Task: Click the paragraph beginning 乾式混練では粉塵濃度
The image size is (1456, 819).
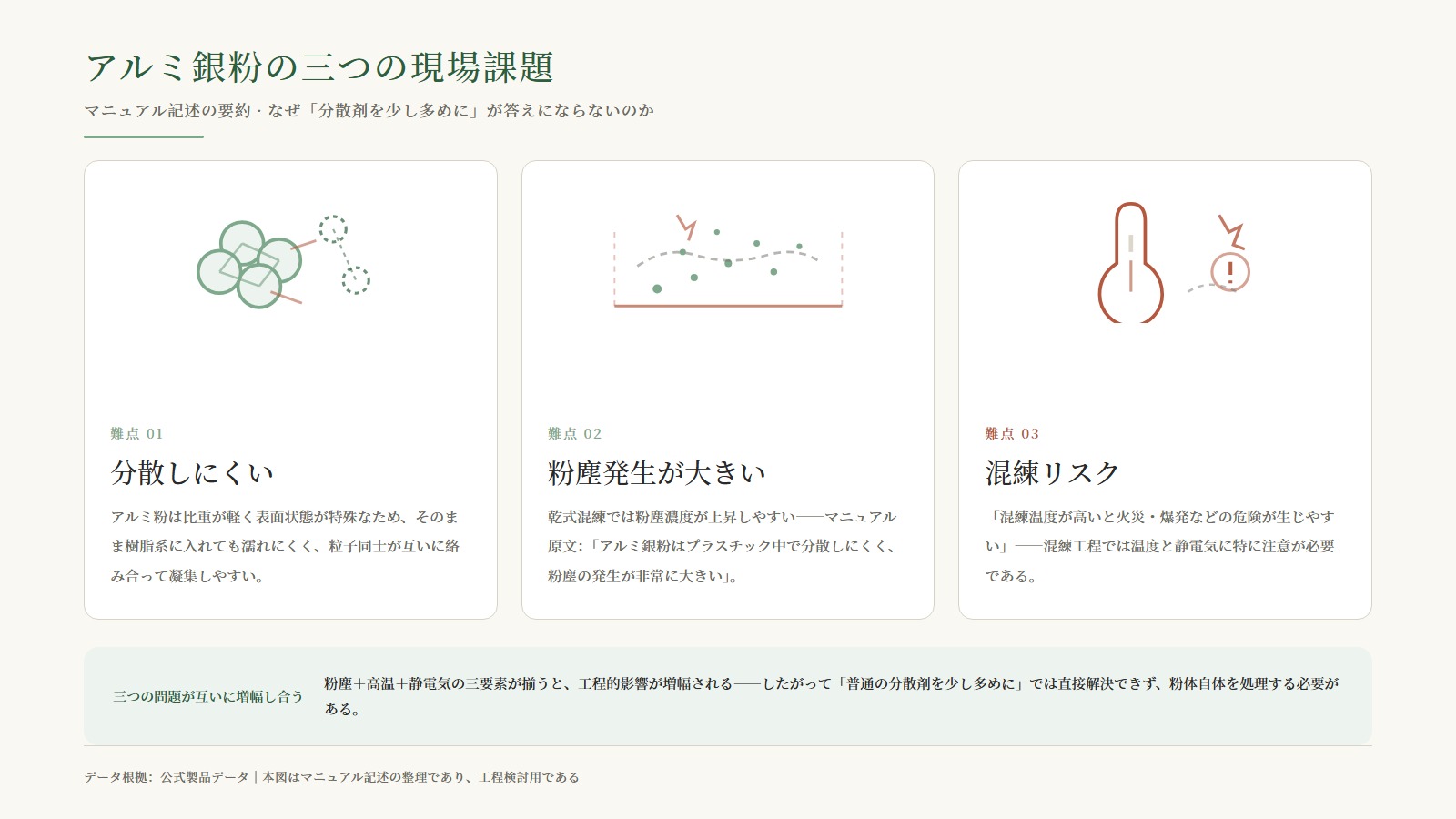Action: point(723,546)
